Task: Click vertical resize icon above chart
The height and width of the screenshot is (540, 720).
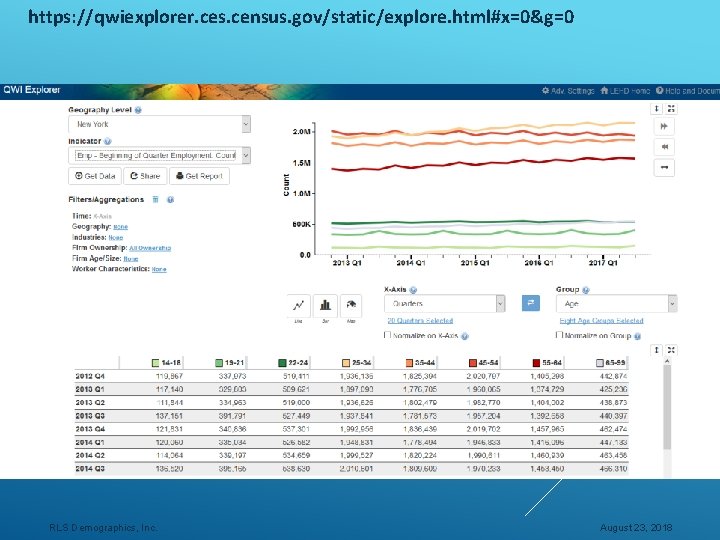Action: point(657,109)
